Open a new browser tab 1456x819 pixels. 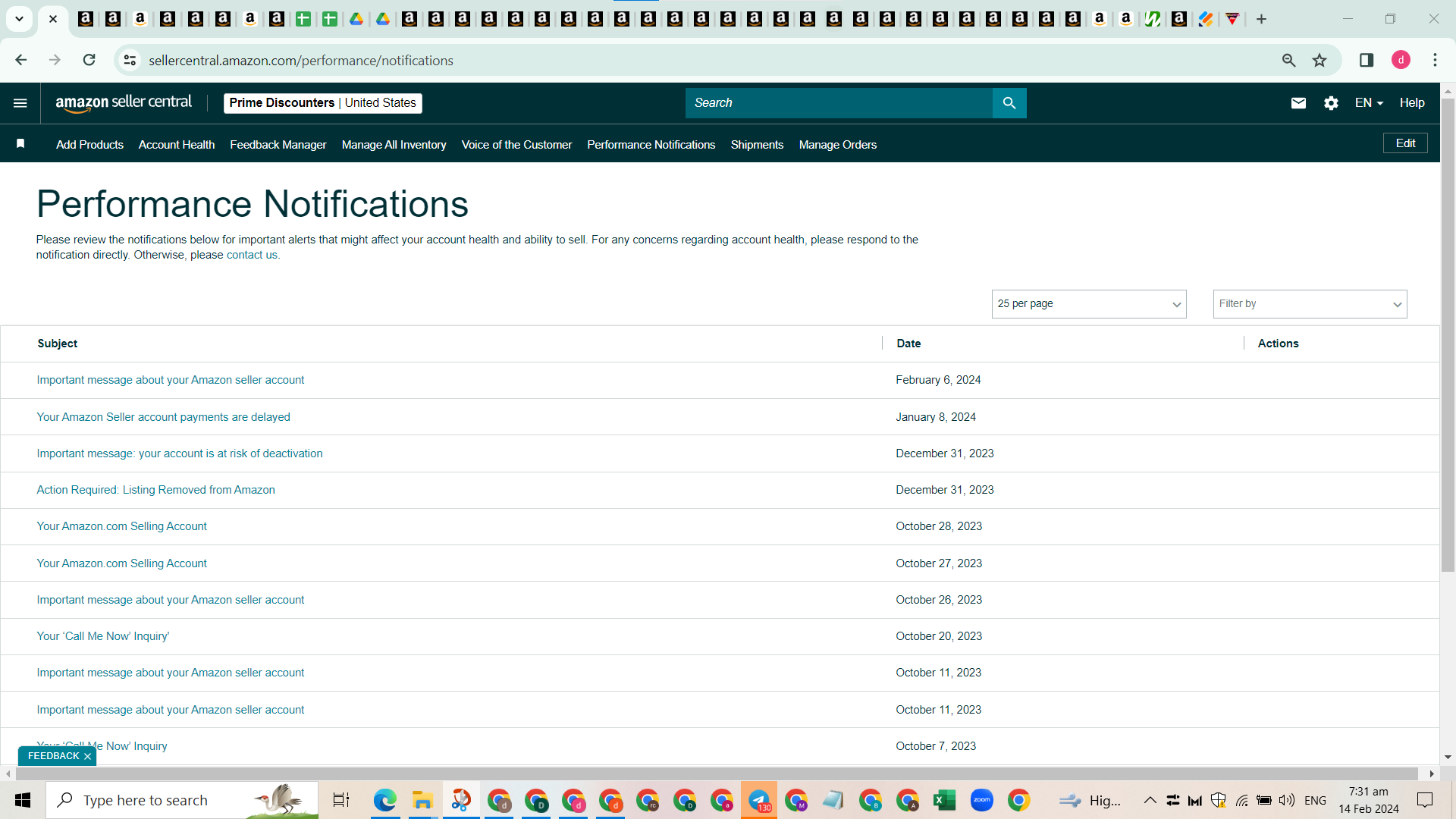click(1261, 19)
